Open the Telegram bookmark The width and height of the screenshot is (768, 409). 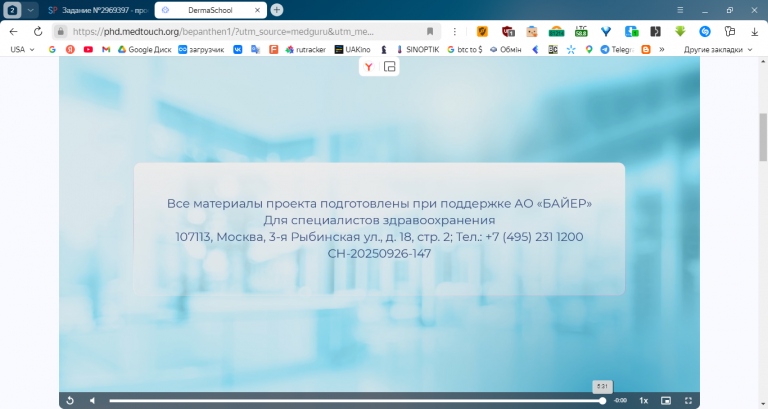pos(617,49)
